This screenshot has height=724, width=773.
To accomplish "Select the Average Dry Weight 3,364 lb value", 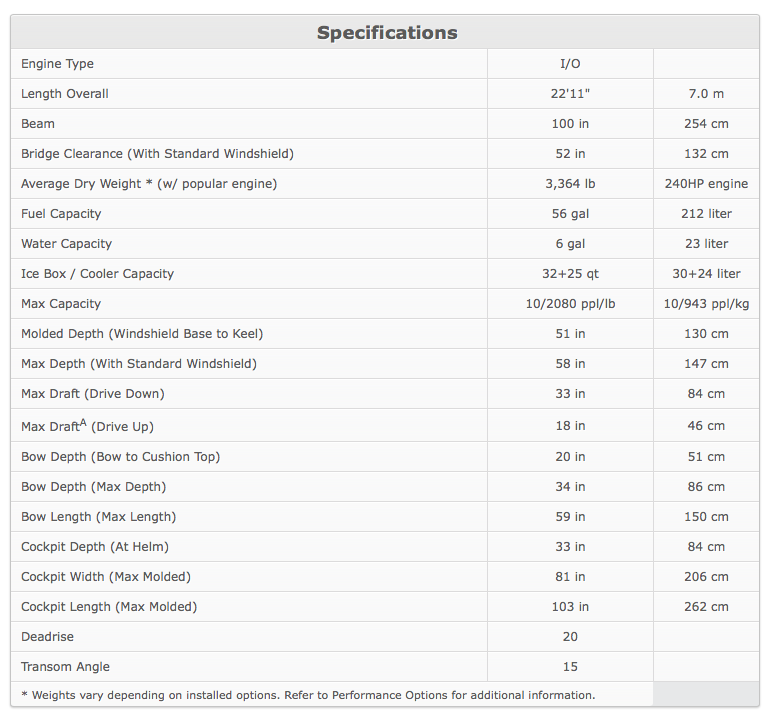I will pyautogui.click(x=570, y=184).
